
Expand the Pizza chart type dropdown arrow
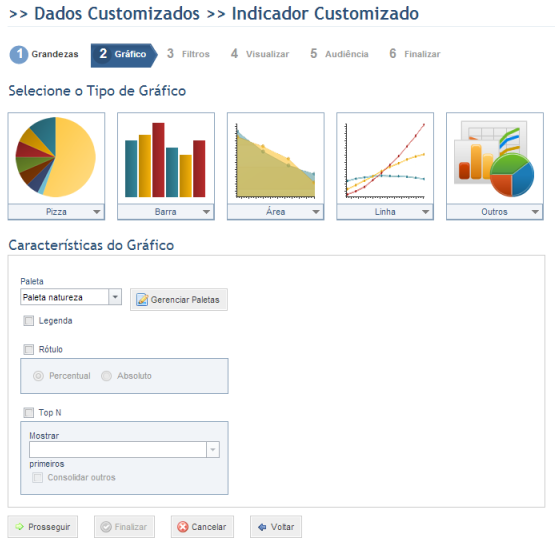97,212
